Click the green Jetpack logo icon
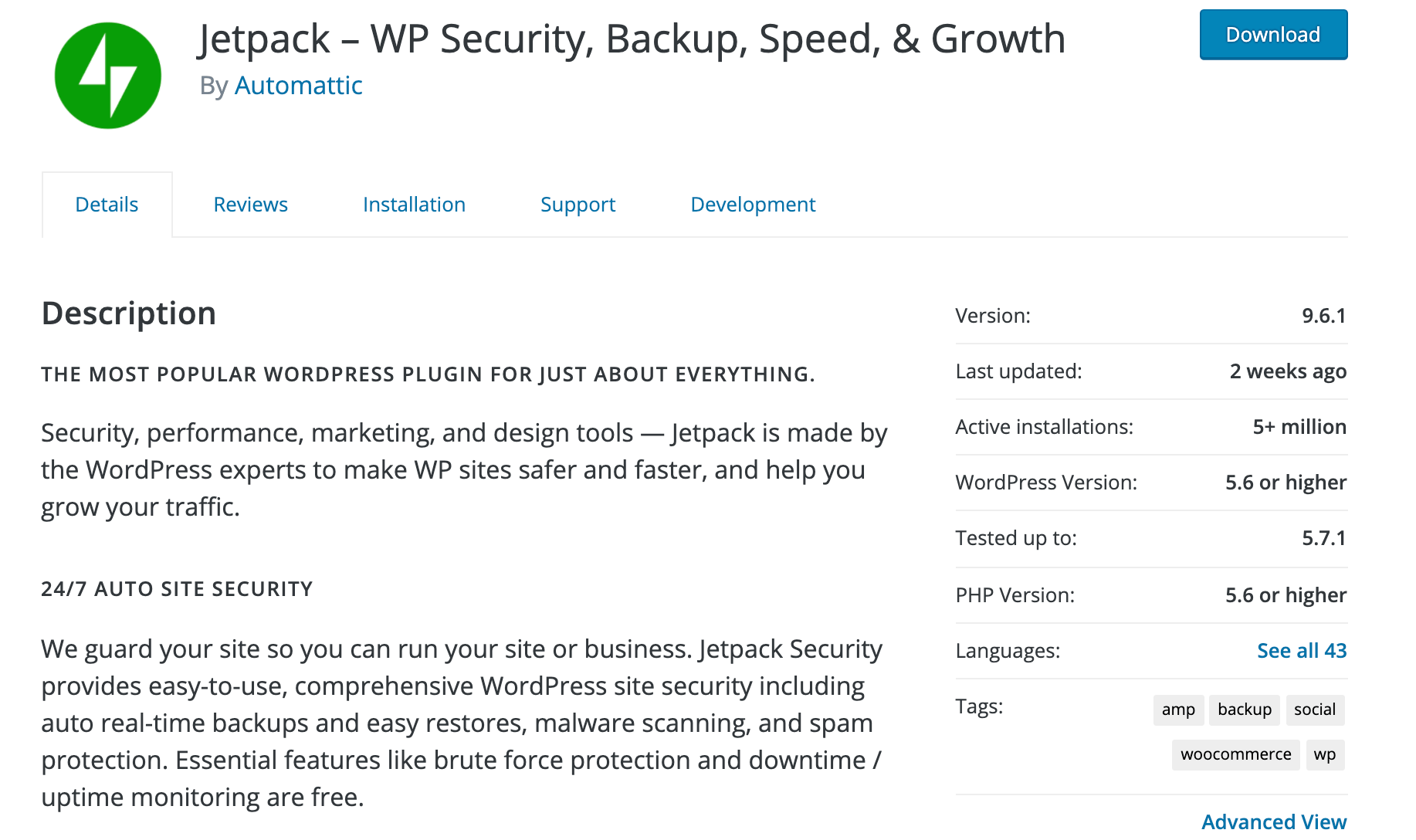The height and width of the screenshot is (840, 1416). (108, 76)
